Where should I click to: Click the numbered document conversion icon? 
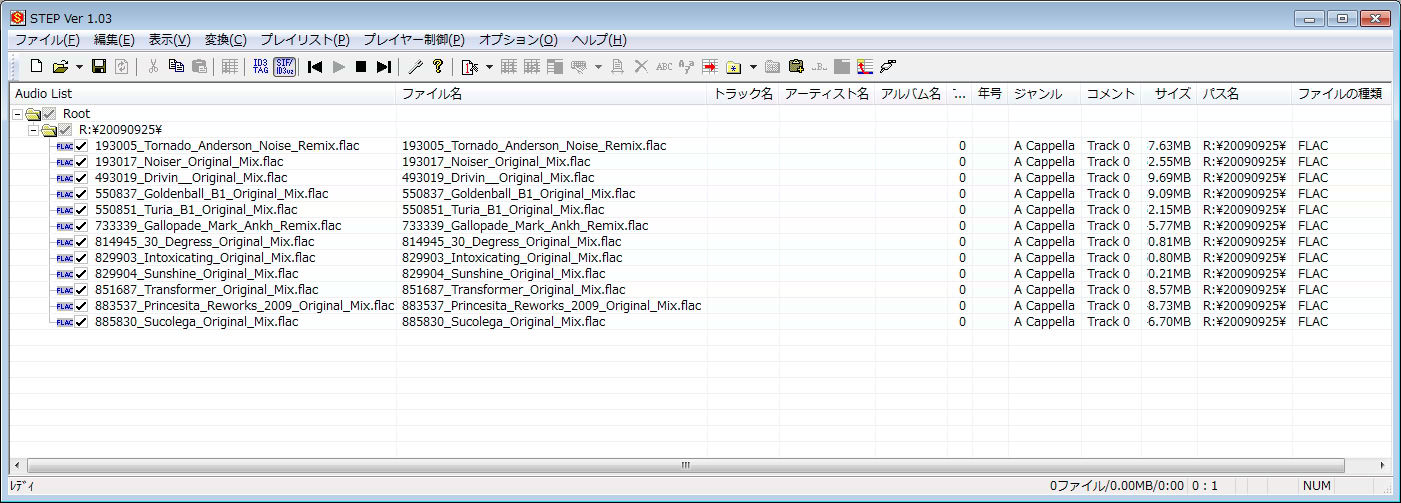click(x=470, y=67)
